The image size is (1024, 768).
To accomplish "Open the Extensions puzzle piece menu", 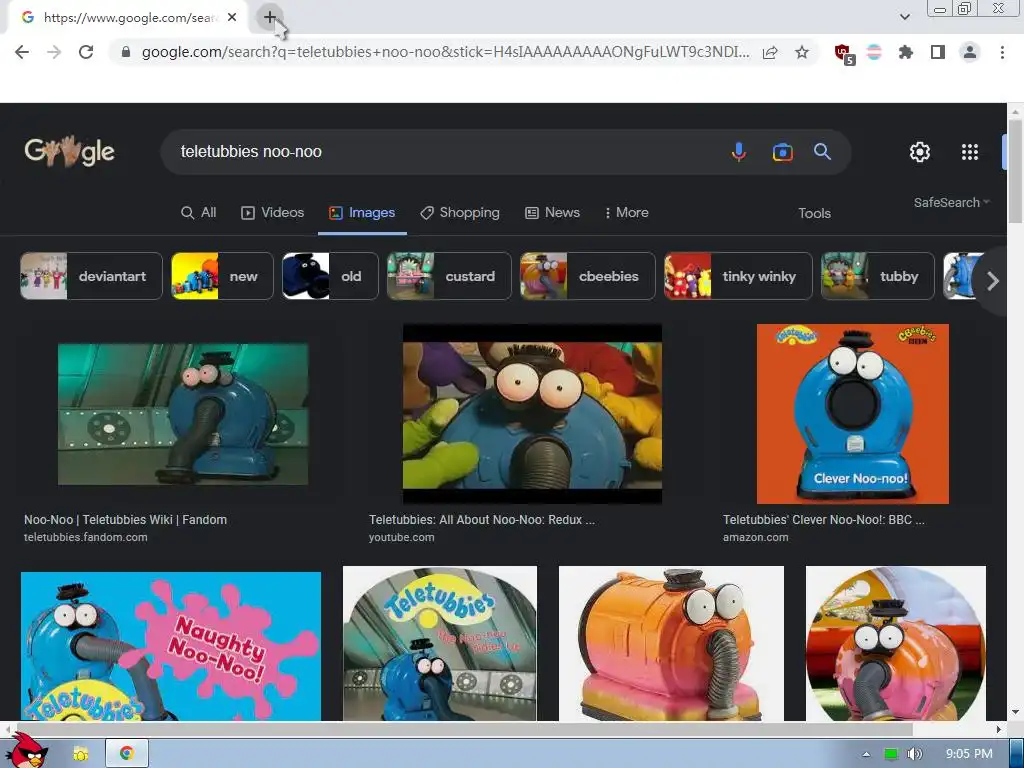I will (905, 52).
